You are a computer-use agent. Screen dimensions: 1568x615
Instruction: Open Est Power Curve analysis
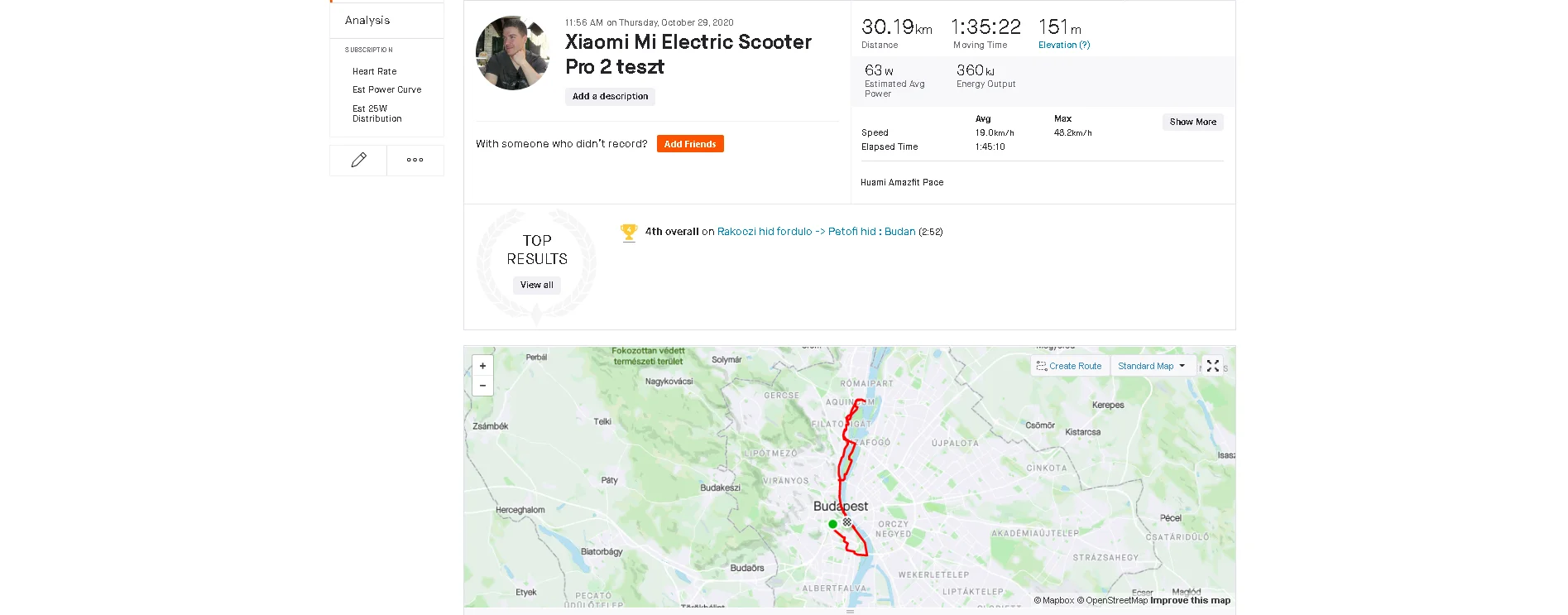tap(386, 90)
